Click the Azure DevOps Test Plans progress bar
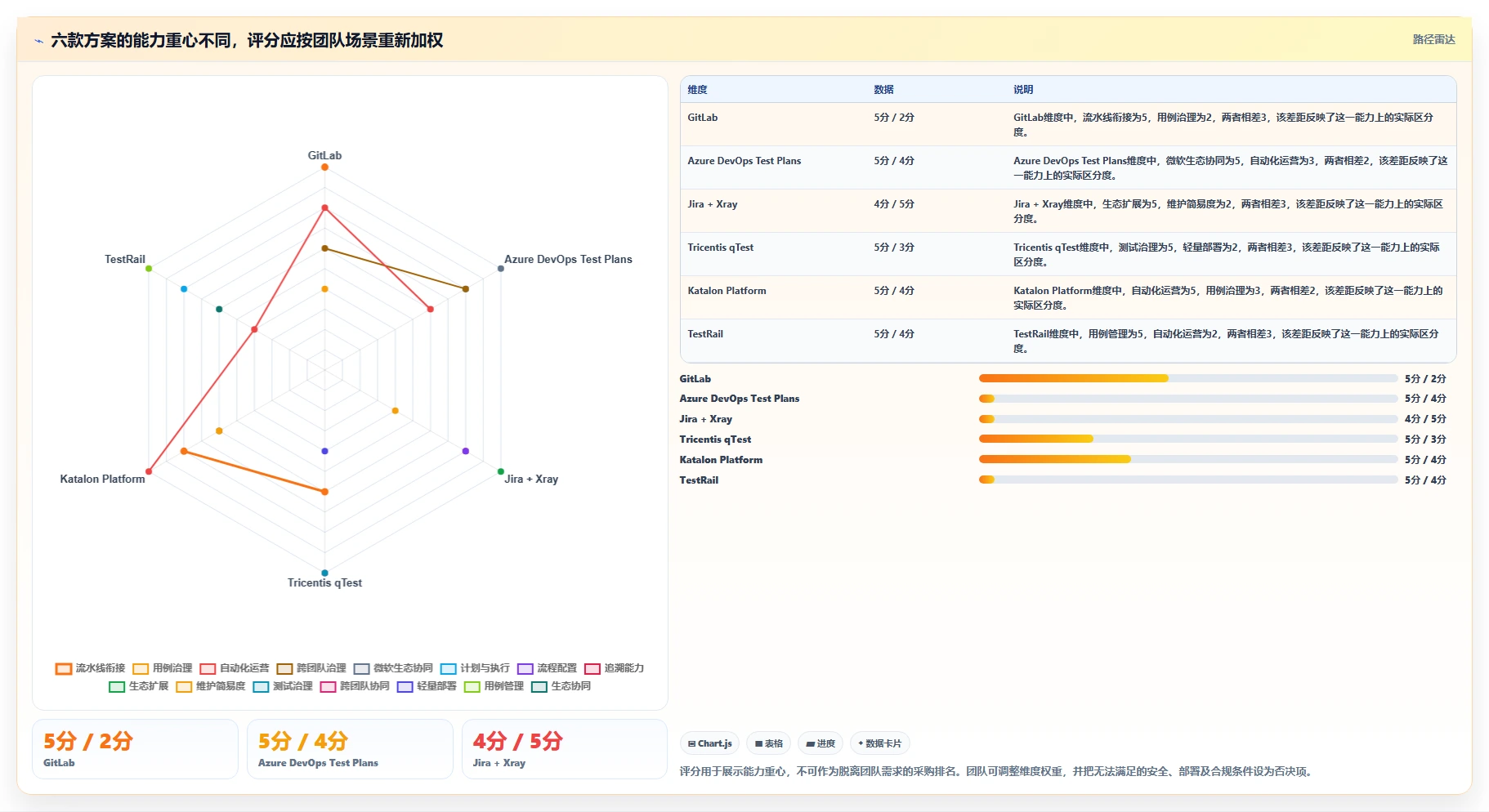1489x812 pixels. [1188, 399]
